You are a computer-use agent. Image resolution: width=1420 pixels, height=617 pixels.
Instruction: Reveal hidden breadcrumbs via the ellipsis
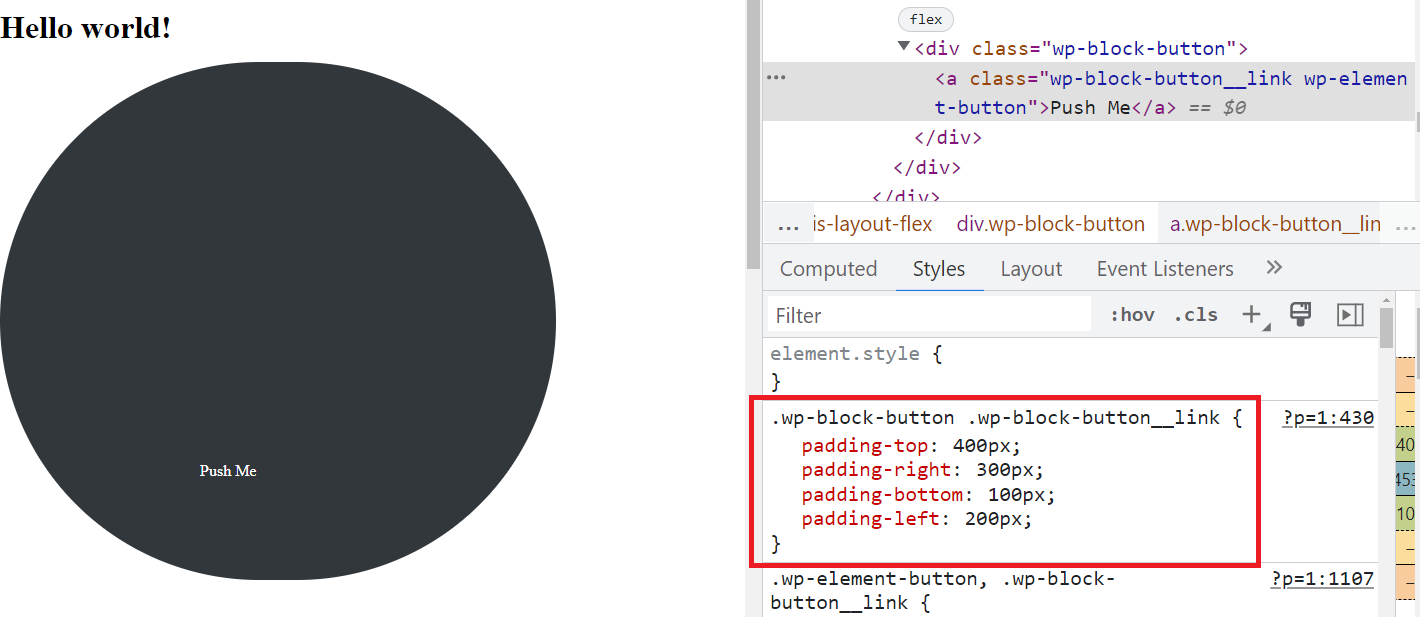pyautogui.click(x=789, y=223)
